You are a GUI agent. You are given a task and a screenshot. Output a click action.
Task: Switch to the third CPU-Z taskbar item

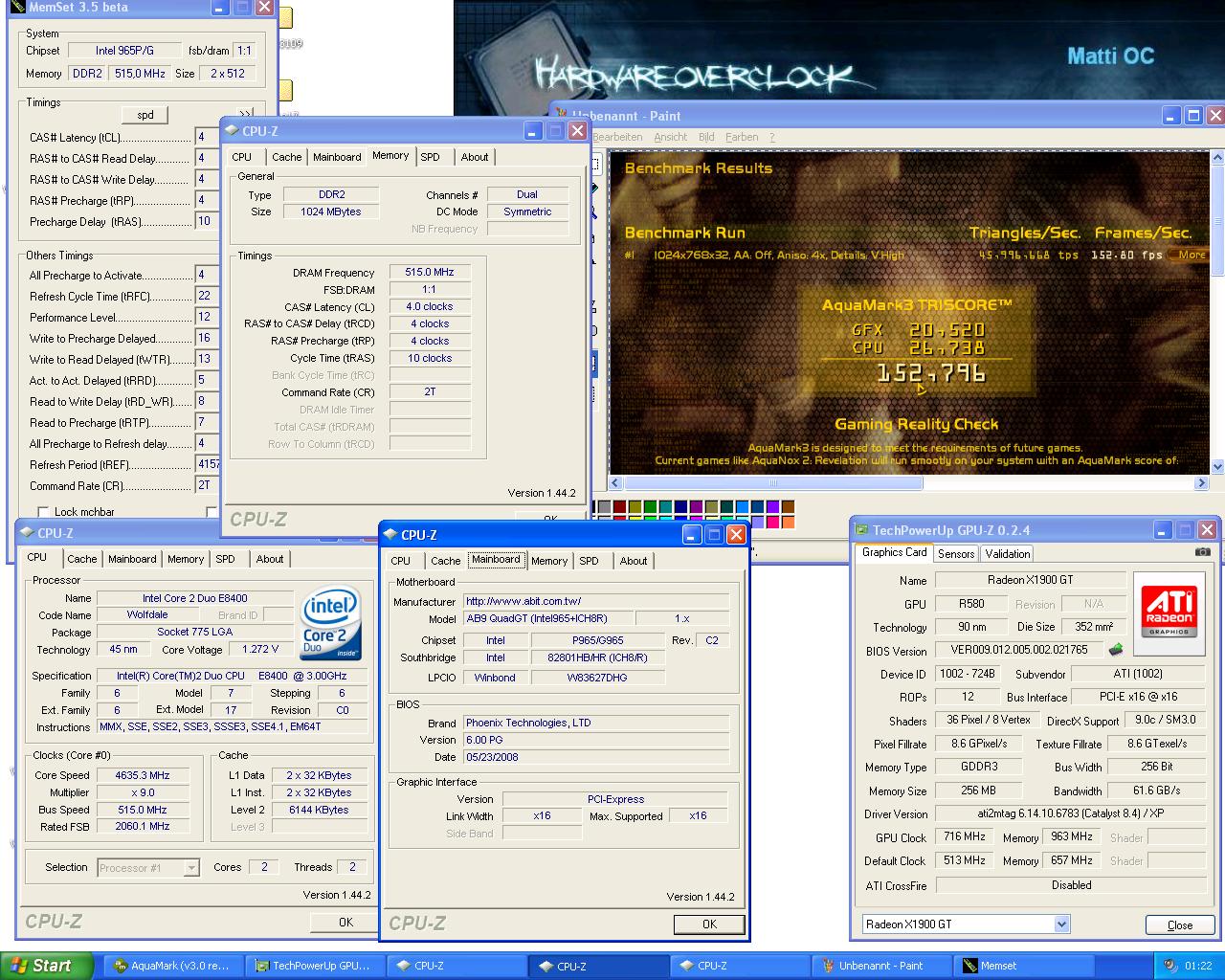coord(740,966)
